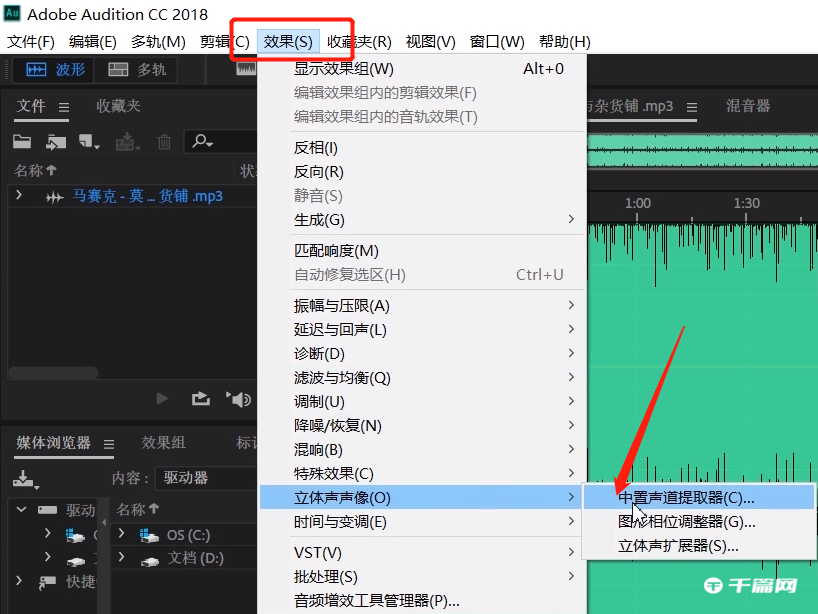This screenshot has width=818, height=614.
Task: Click the open folder icon in Files panel
Action: pos(22,142)
